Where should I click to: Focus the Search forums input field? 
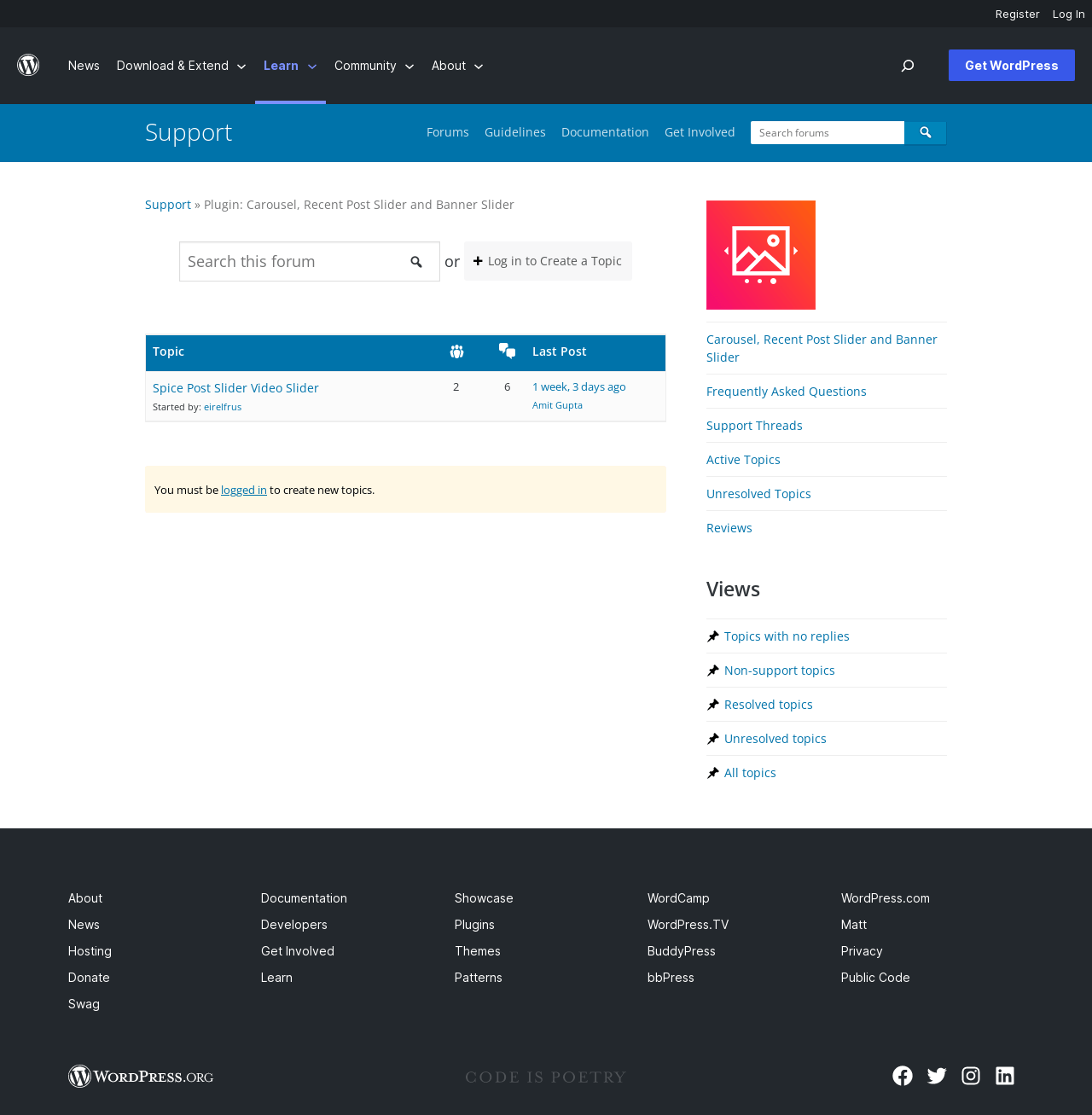coord(828,132)
